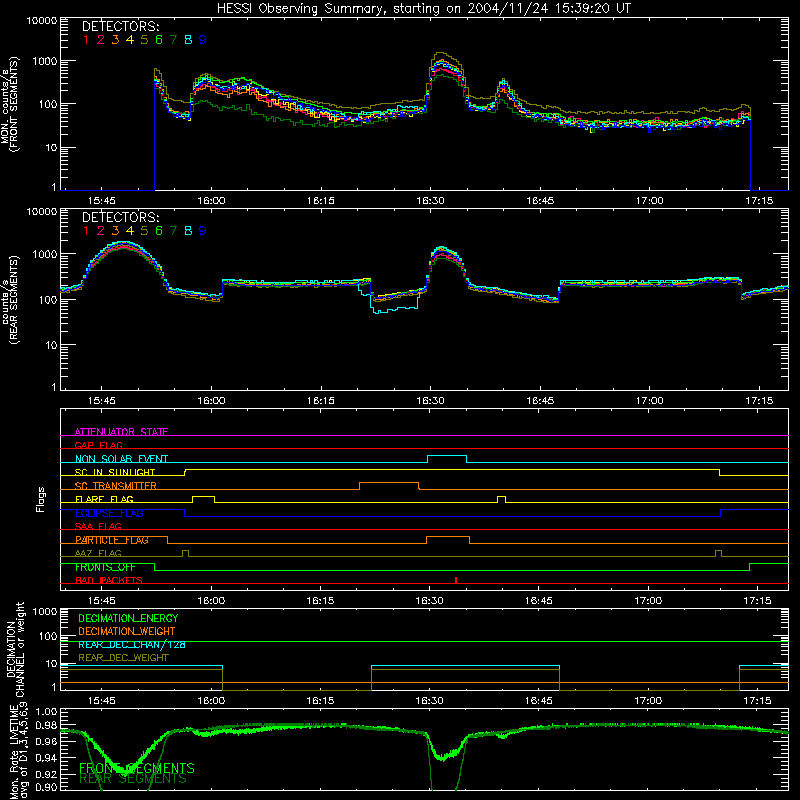Screen dimensions: 800x800
Task: Click red detector number 1 in front segments legend
Action: point(86,40)
